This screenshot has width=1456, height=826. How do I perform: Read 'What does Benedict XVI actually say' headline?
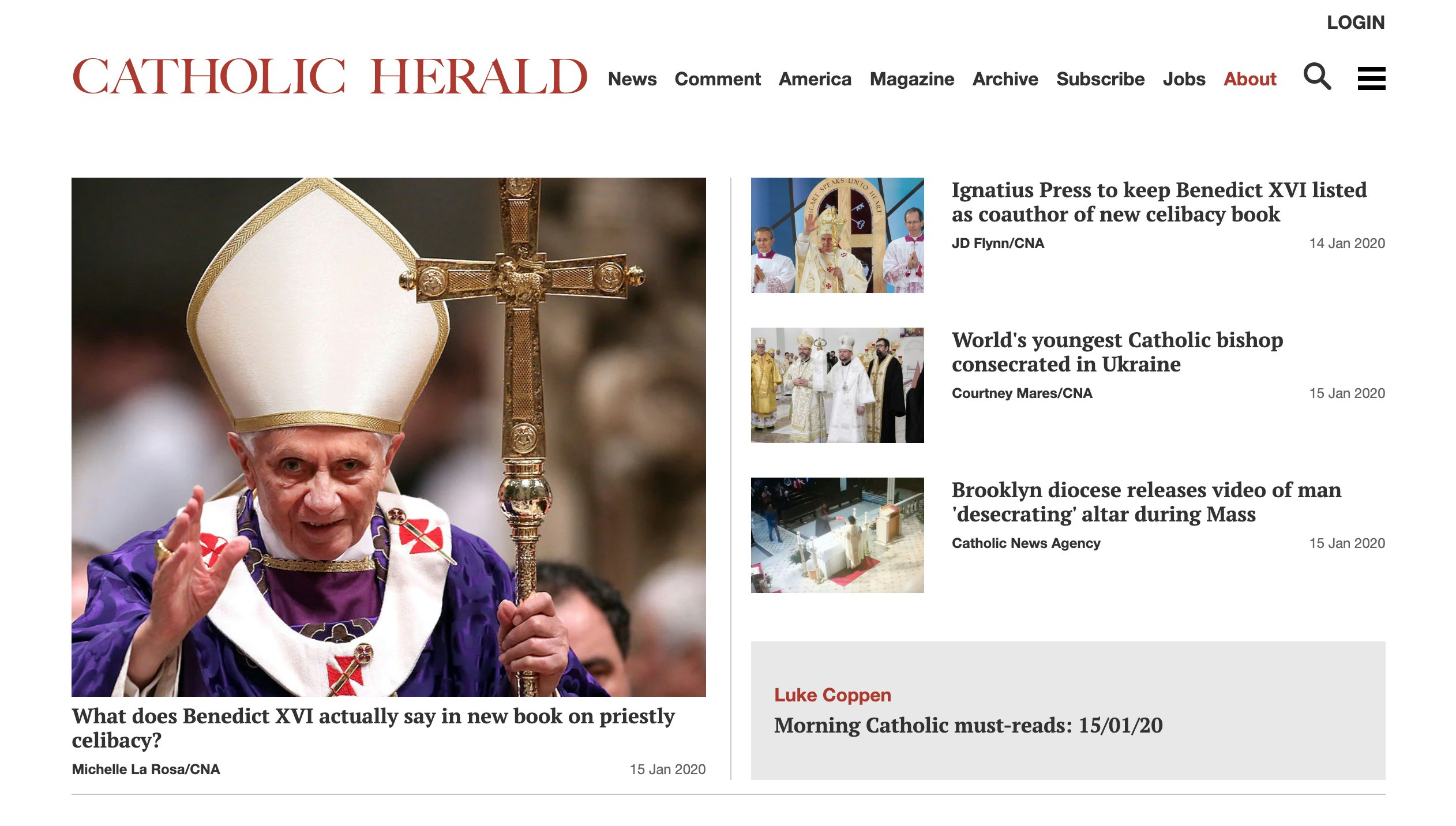pyautogui.click(x=373, y=727)
